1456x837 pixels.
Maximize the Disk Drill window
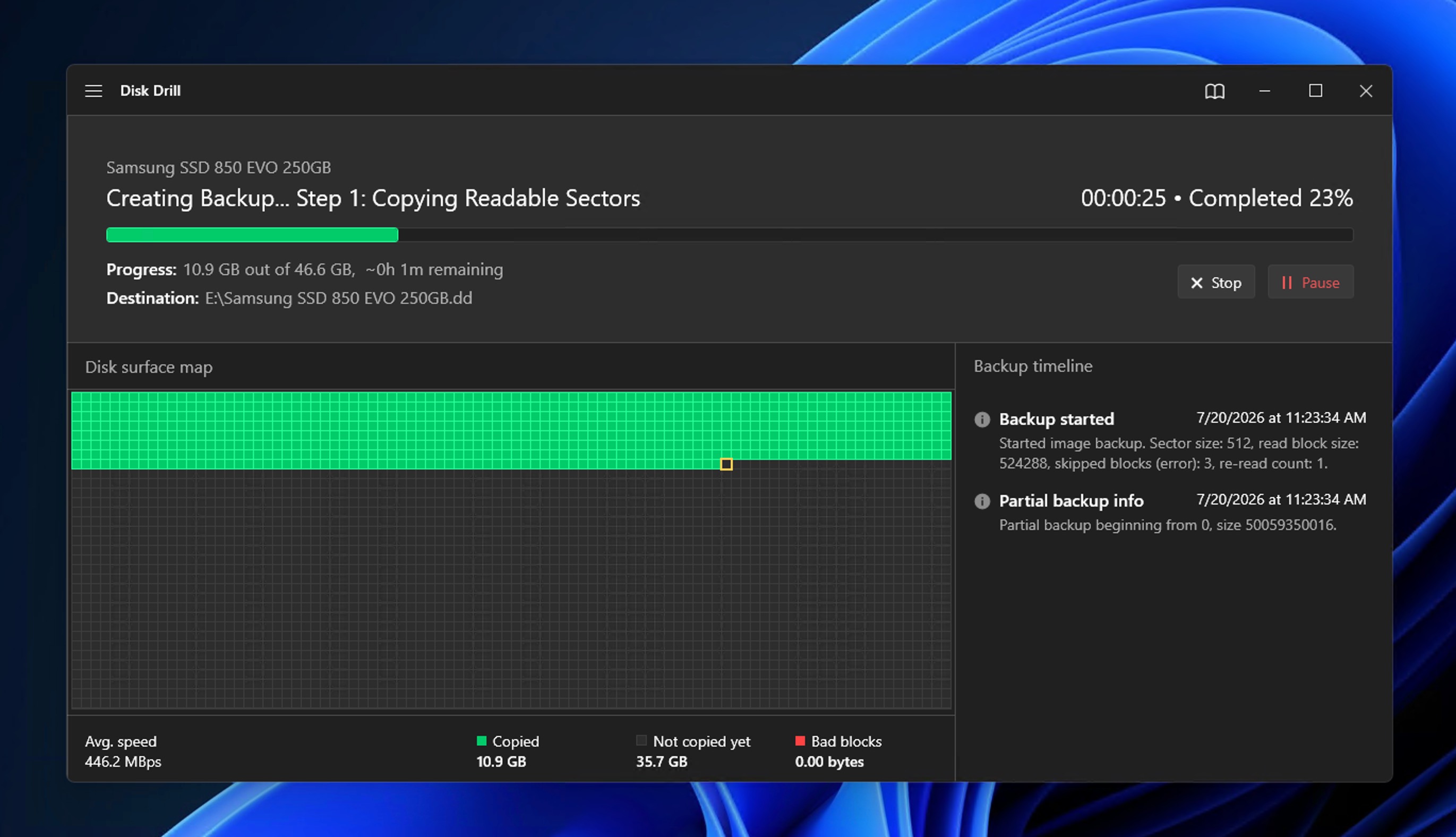1315,91
